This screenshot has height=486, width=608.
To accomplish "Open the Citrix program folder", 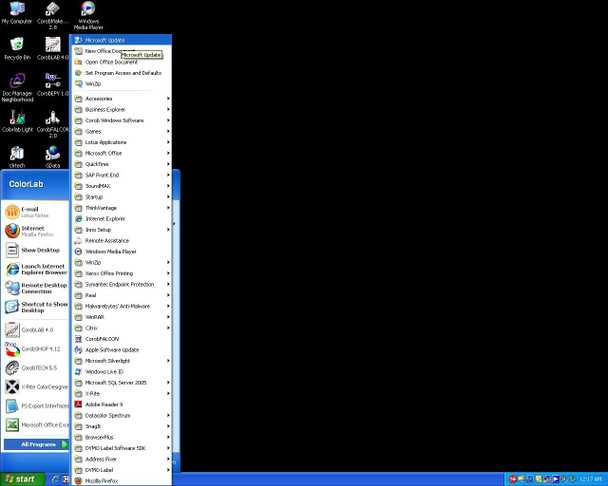I will pos(121,328).
